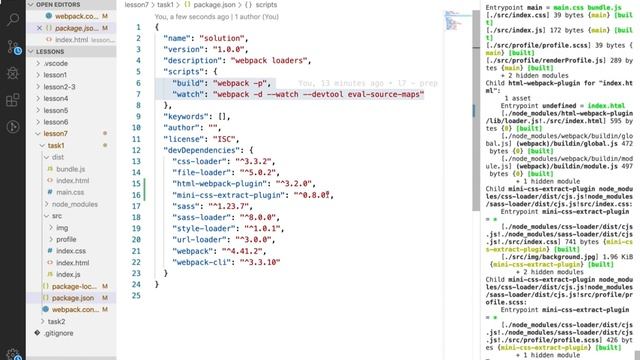Collapse the task1 folder
The height and width of the screenshot is (360, 640).
(42, 145)
